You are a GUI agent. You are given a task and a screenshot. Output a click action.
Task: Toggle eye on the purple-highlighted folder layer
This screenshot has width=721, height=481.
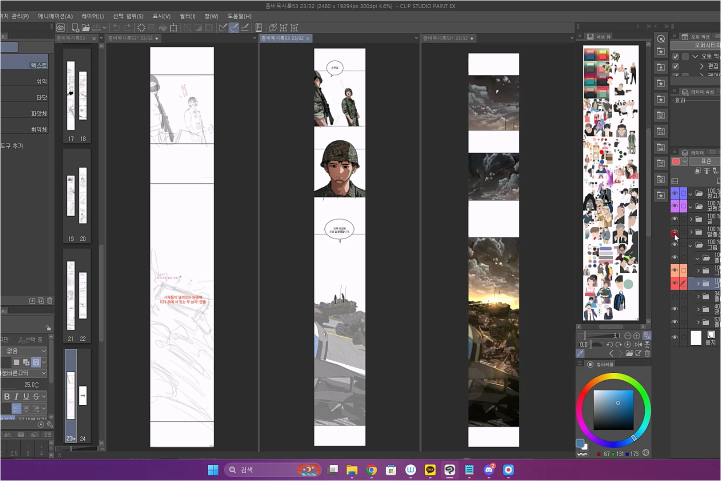tap(675, 206)
